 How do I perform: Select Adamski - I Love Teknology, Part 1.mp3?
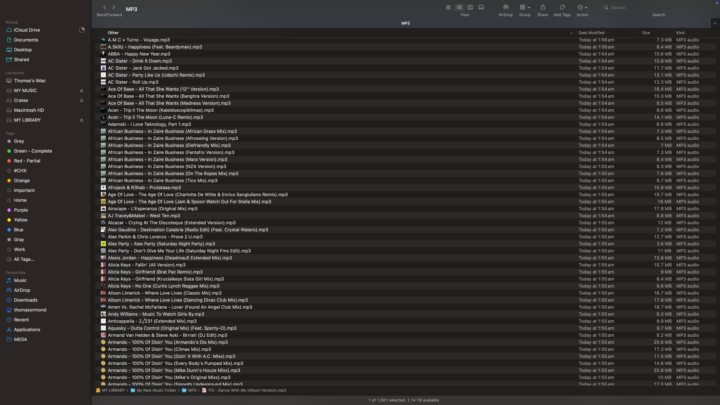149,124
